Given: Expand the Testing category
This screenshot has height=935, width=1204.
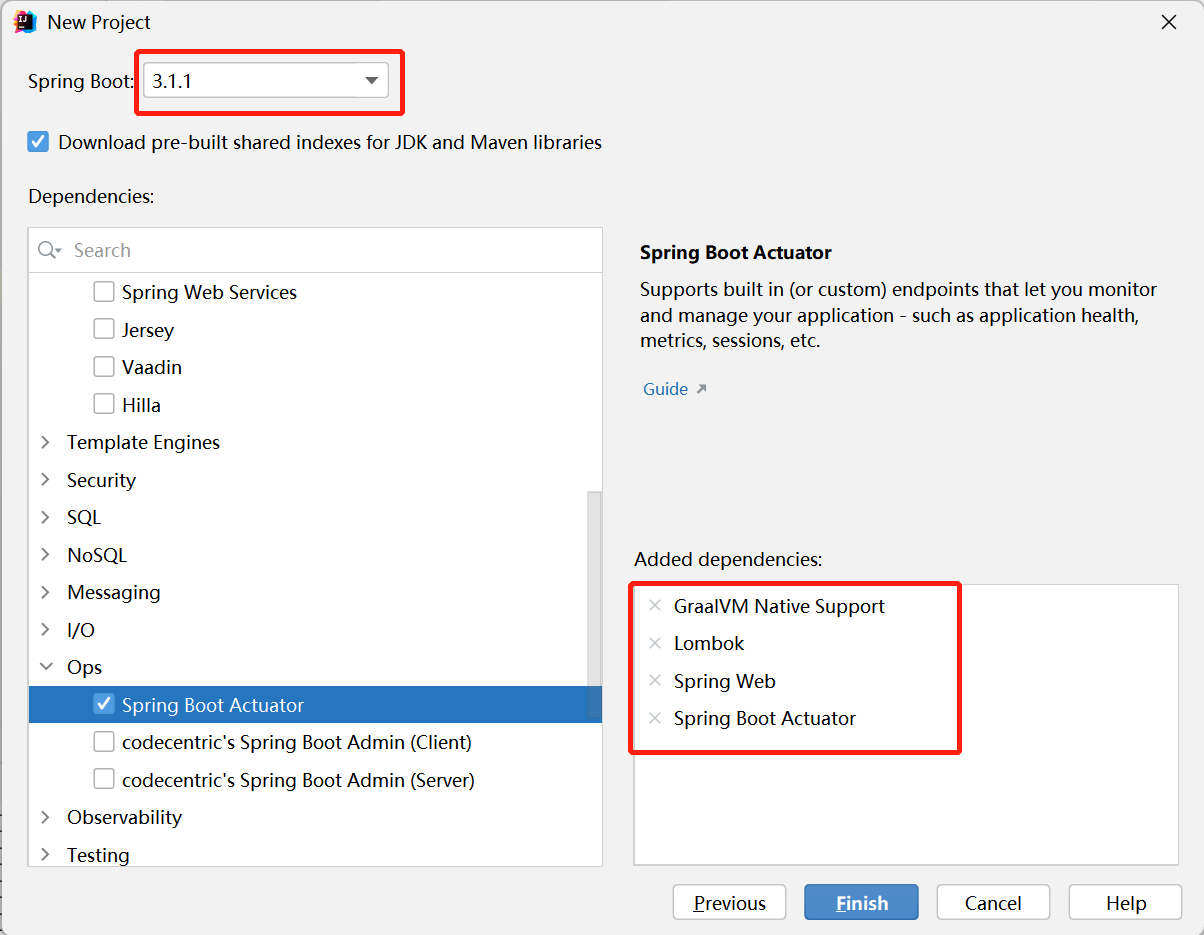Looking at the screenshot, I should click(x=45, y=854).
